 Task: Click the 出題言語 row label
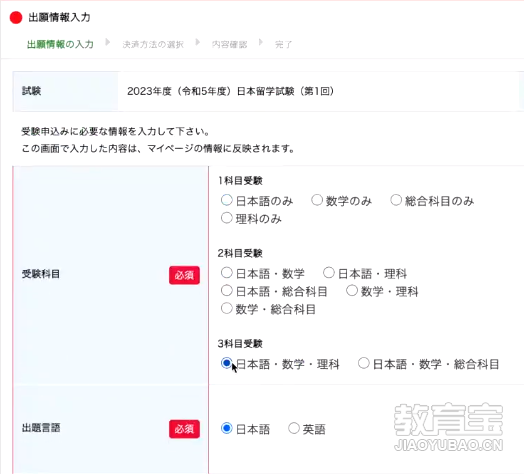coord(41,428)
